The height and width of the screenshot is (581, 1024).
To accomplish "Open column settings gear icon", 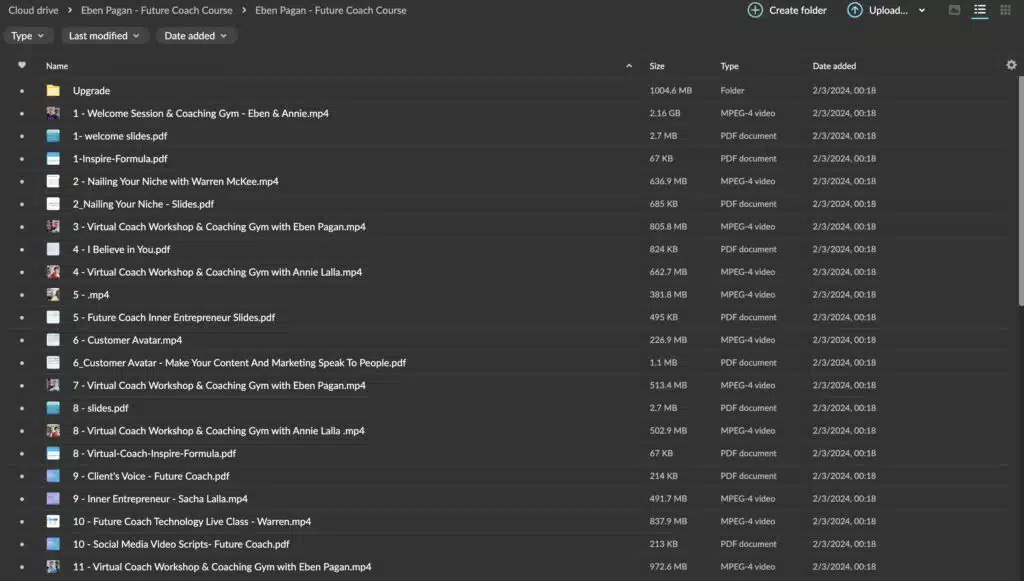I will point(1011,65).
